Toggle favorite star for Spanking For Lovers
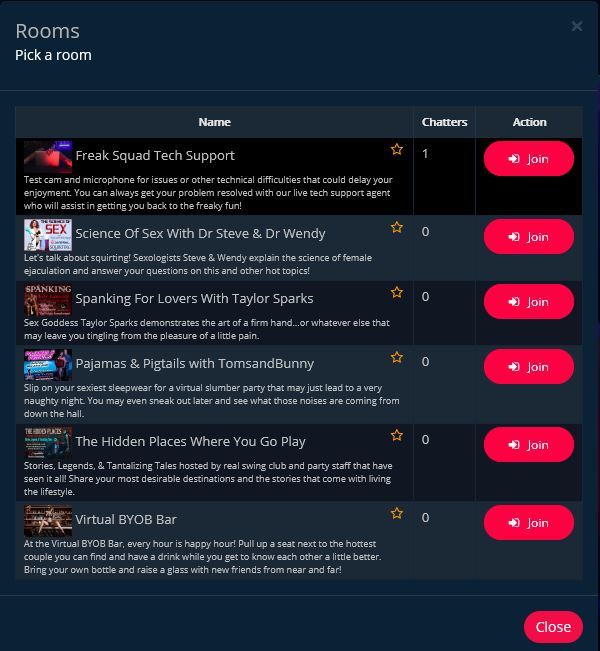The image size is (600, 651). click(x=397, y=292)
